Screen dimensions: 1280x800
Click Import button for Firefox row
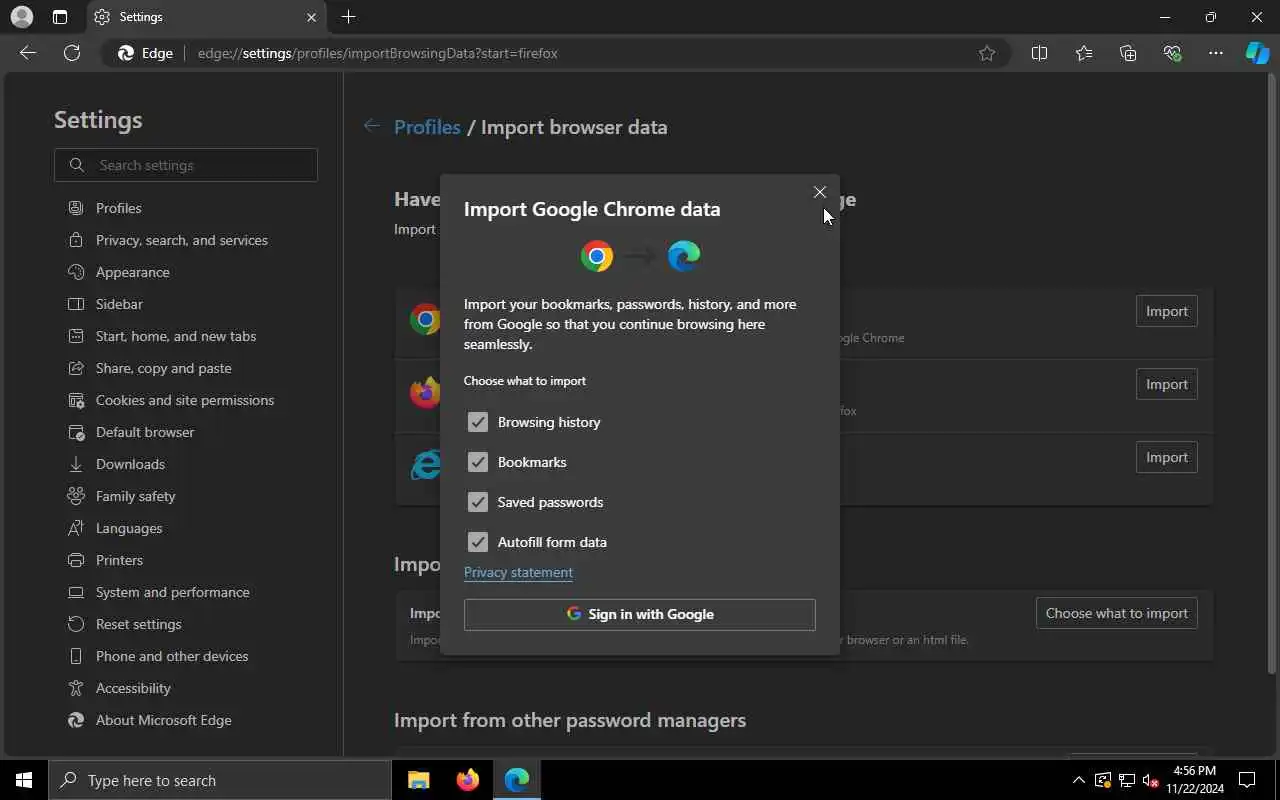point(1166,384)
